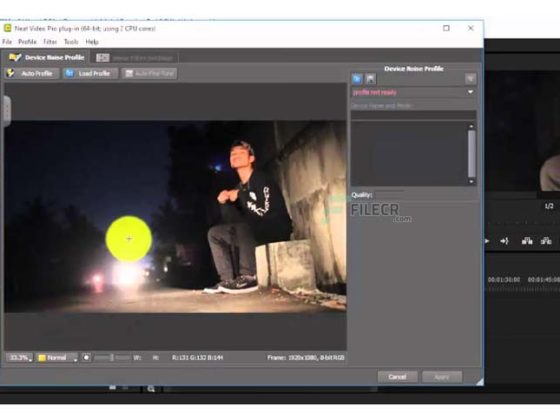This screenshot has width=560, height=420.
Task: Click the greyed Auto Fine-Tune button
Action: [149, 74]
